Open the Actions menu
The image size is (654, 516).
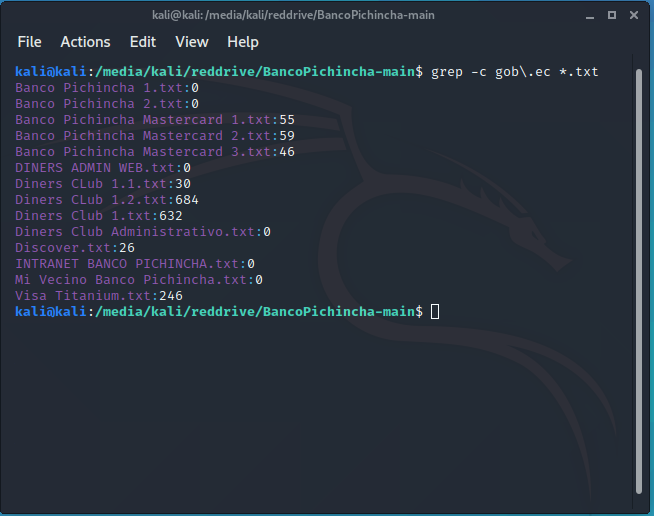coord(86,42)
